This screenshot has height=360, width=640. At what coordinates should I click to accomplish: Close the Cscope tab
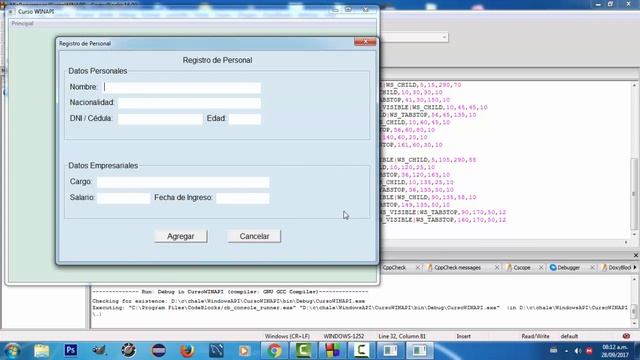[x=541, y=268]
